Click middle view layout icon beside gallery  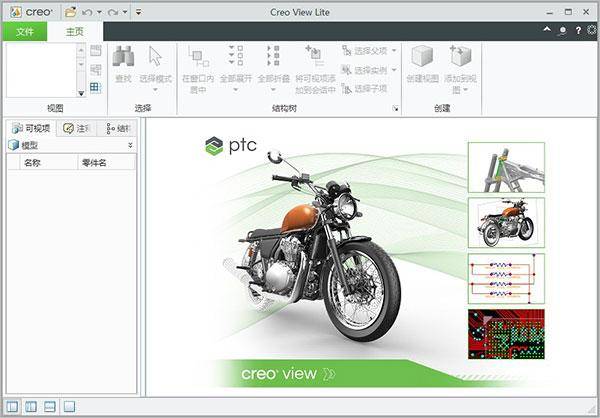[x=96, y=70]
